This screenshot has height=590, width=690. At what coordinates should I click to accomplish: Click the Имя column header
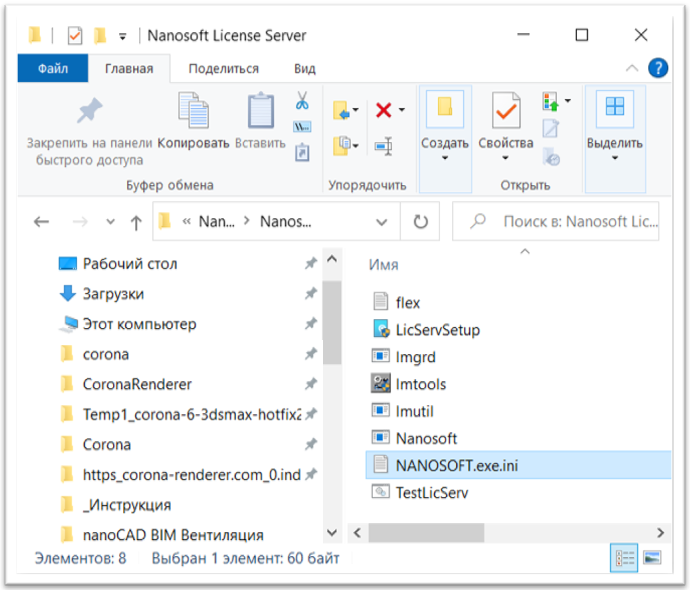click(383, 264)
